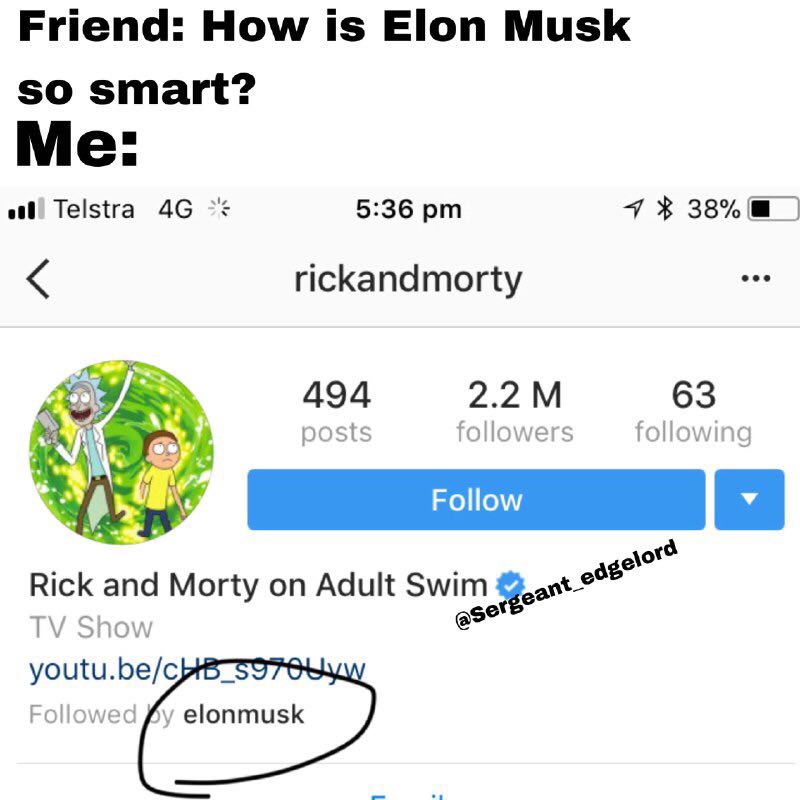This screenshot has width=800, height=800.
Task: Tap the Rick and Morty profile picture
Action: (121, 452)
